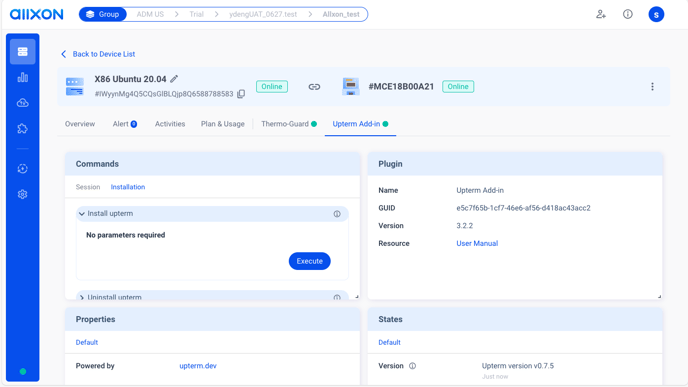Viewport: 688px width, 387px height.
Task: Click the device name X86 Ubuntu 20.04
Action: click(130, 79)
